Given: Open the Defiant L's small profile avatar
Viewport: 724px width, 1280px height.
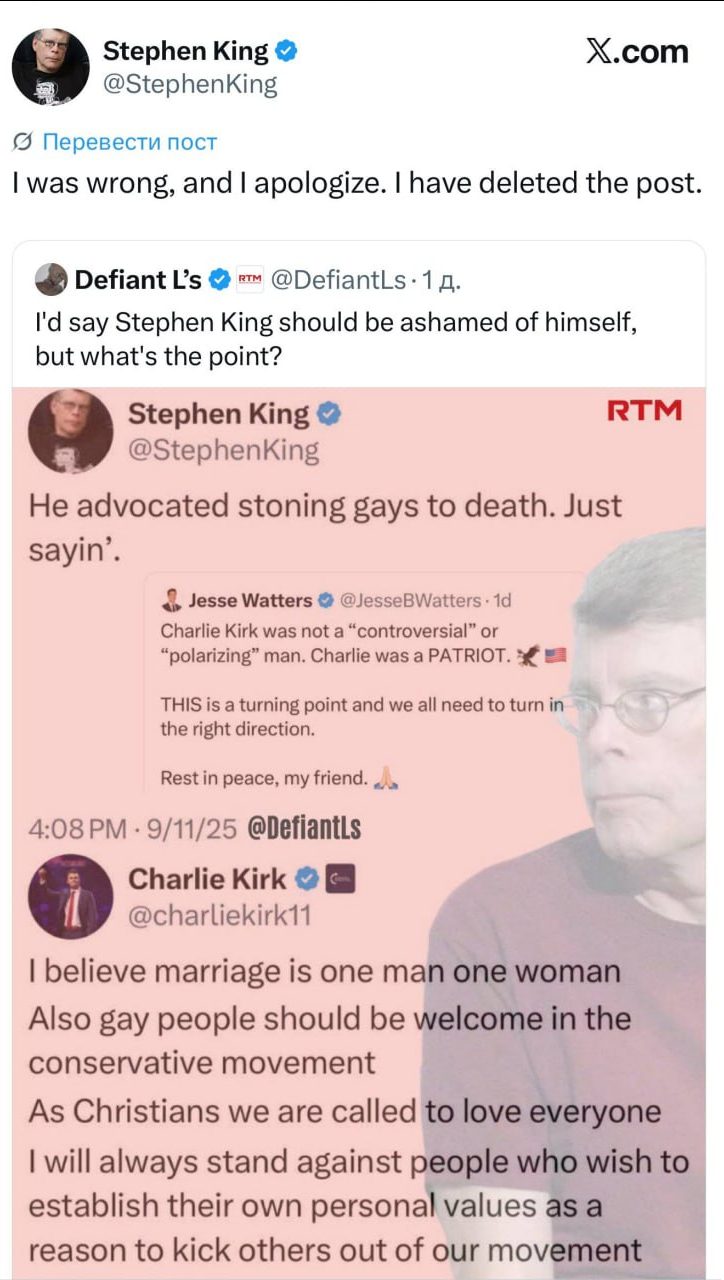Looking at the screenshot, I should pyautogui.click(x=51, y=280).
